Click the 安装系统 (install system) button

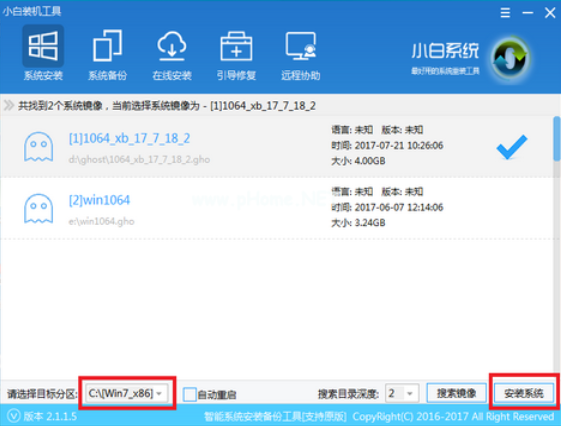pyautogui.click(x=524, y=393)
